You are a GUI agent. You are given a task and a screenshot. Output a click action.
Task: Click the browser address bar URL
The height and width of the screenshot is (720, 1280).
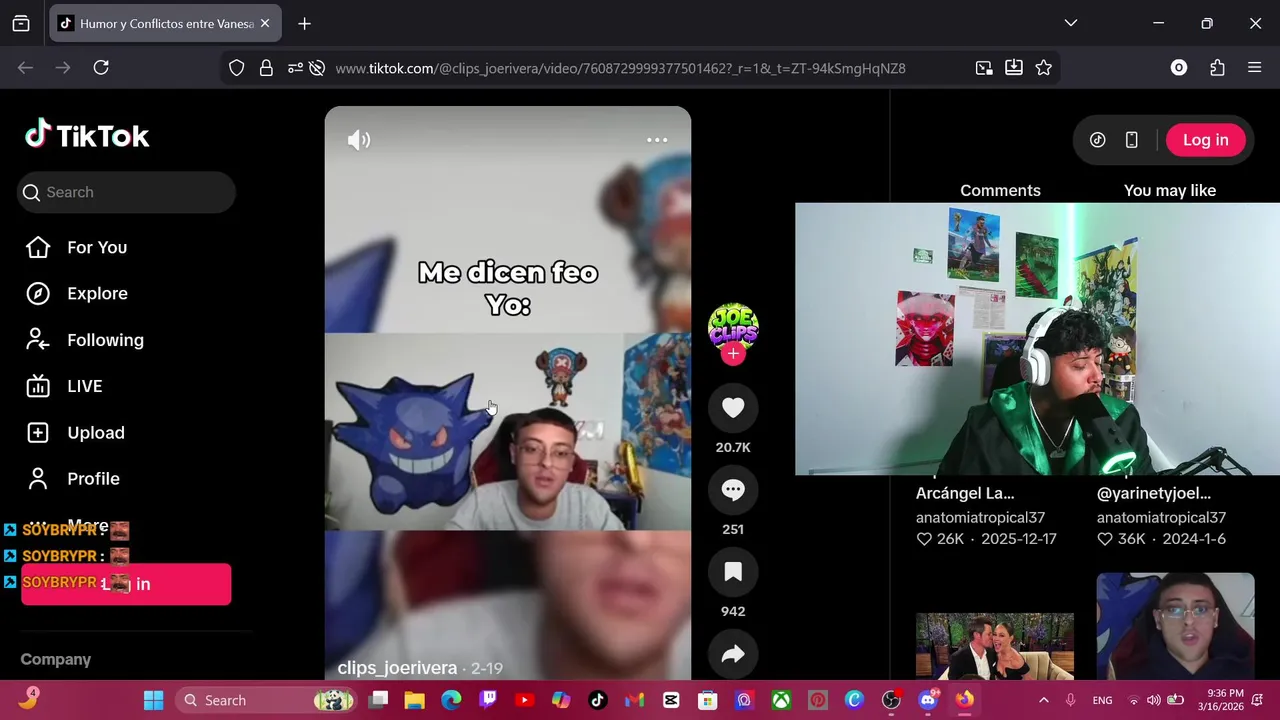(620, 68)
